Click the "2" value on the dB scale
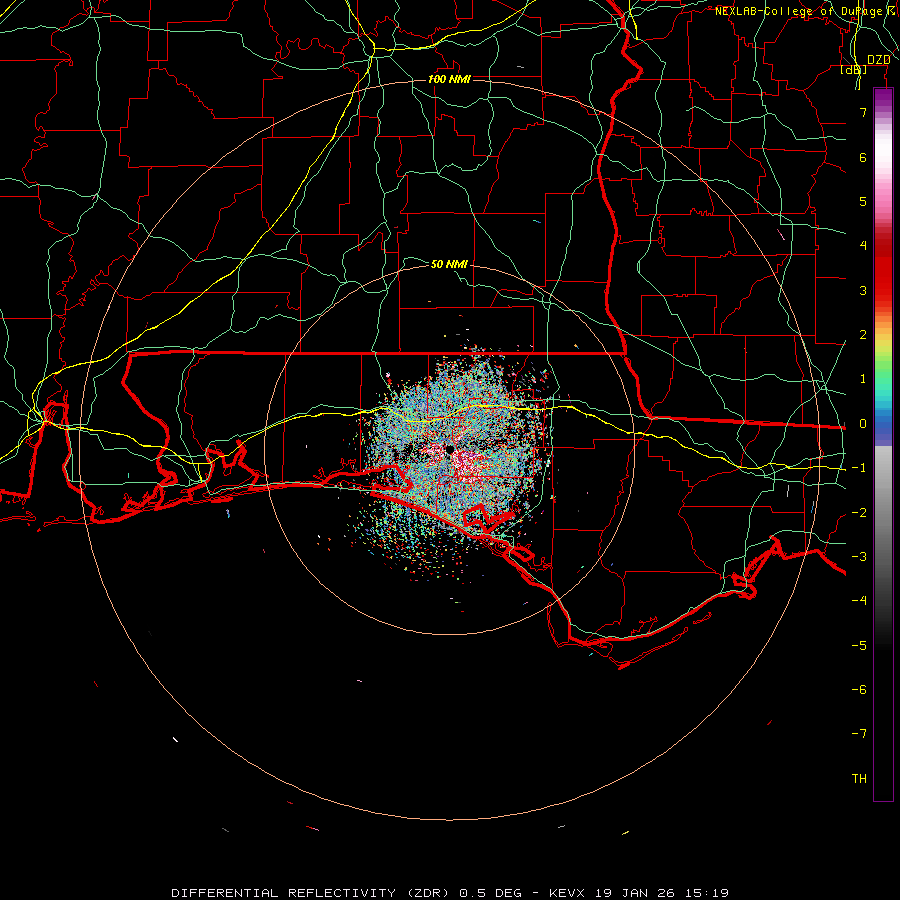The image size is (900, 900). (863, 335)
